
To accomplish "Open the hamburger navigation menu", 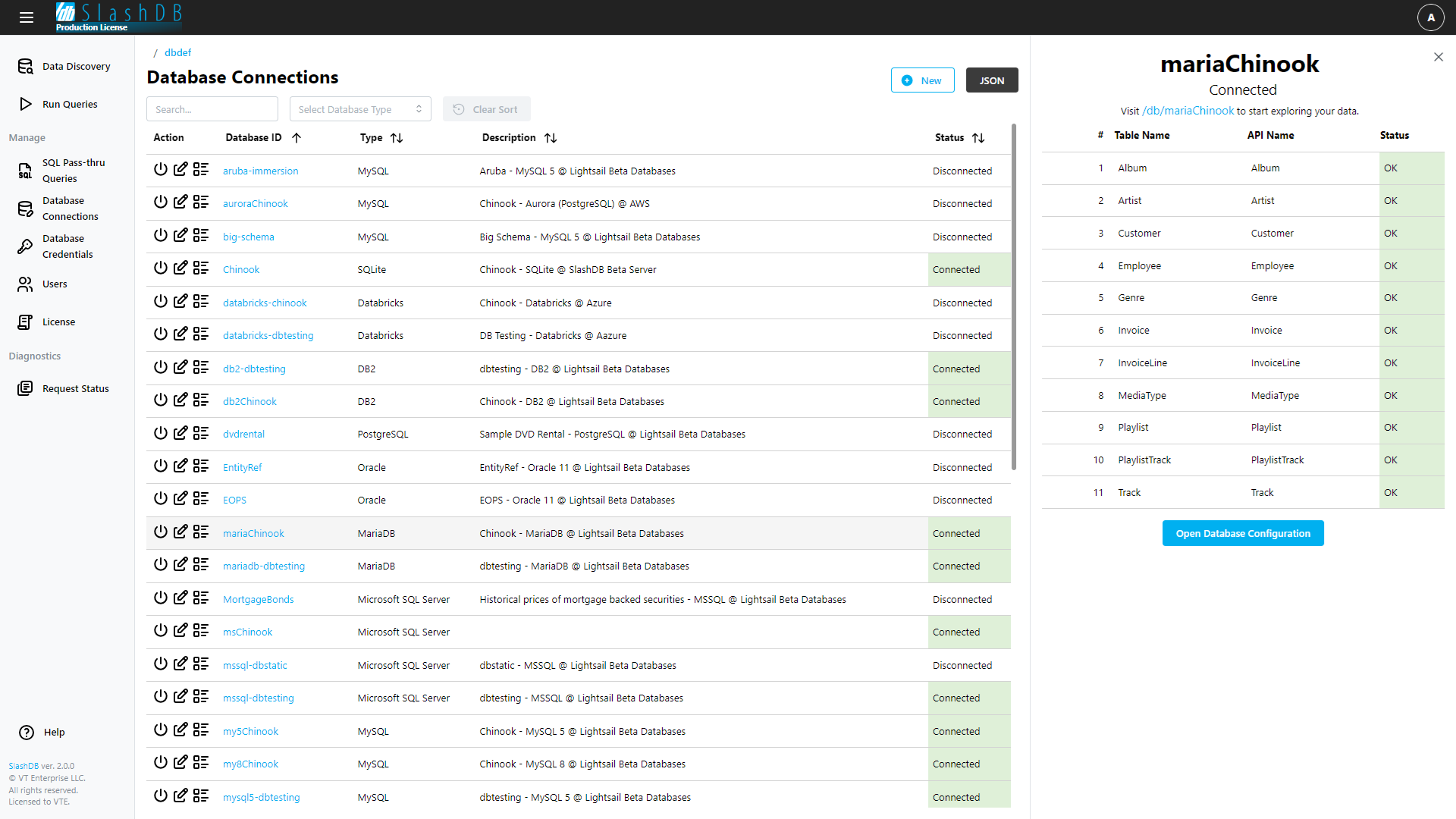I will click(x=27, y=17).
